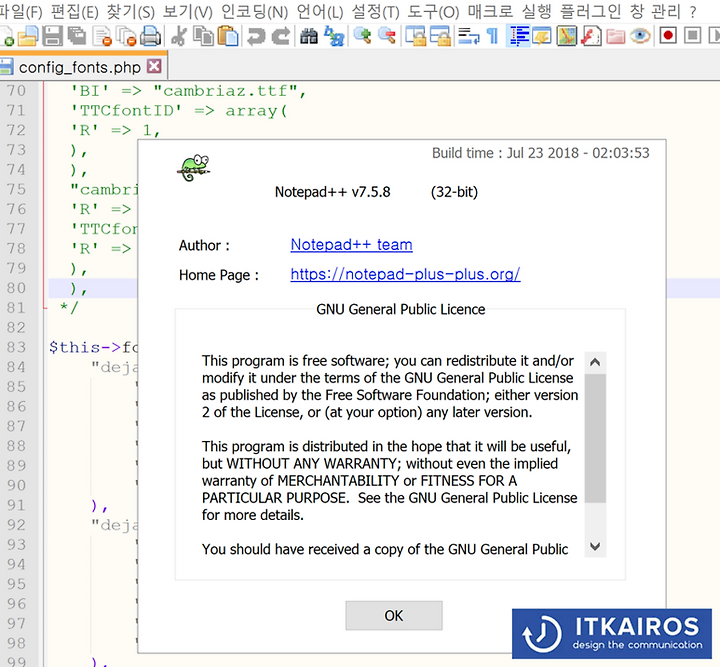Viewport: 720px width, 667px height.
Task: Click the licence text scroll down arrow
Action: tap(595, 546)
